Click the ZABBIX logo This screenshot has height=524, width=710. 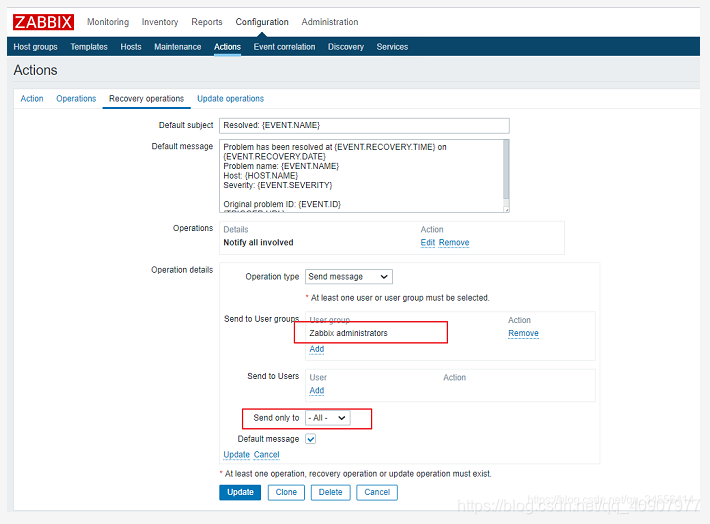click(43, 22)
